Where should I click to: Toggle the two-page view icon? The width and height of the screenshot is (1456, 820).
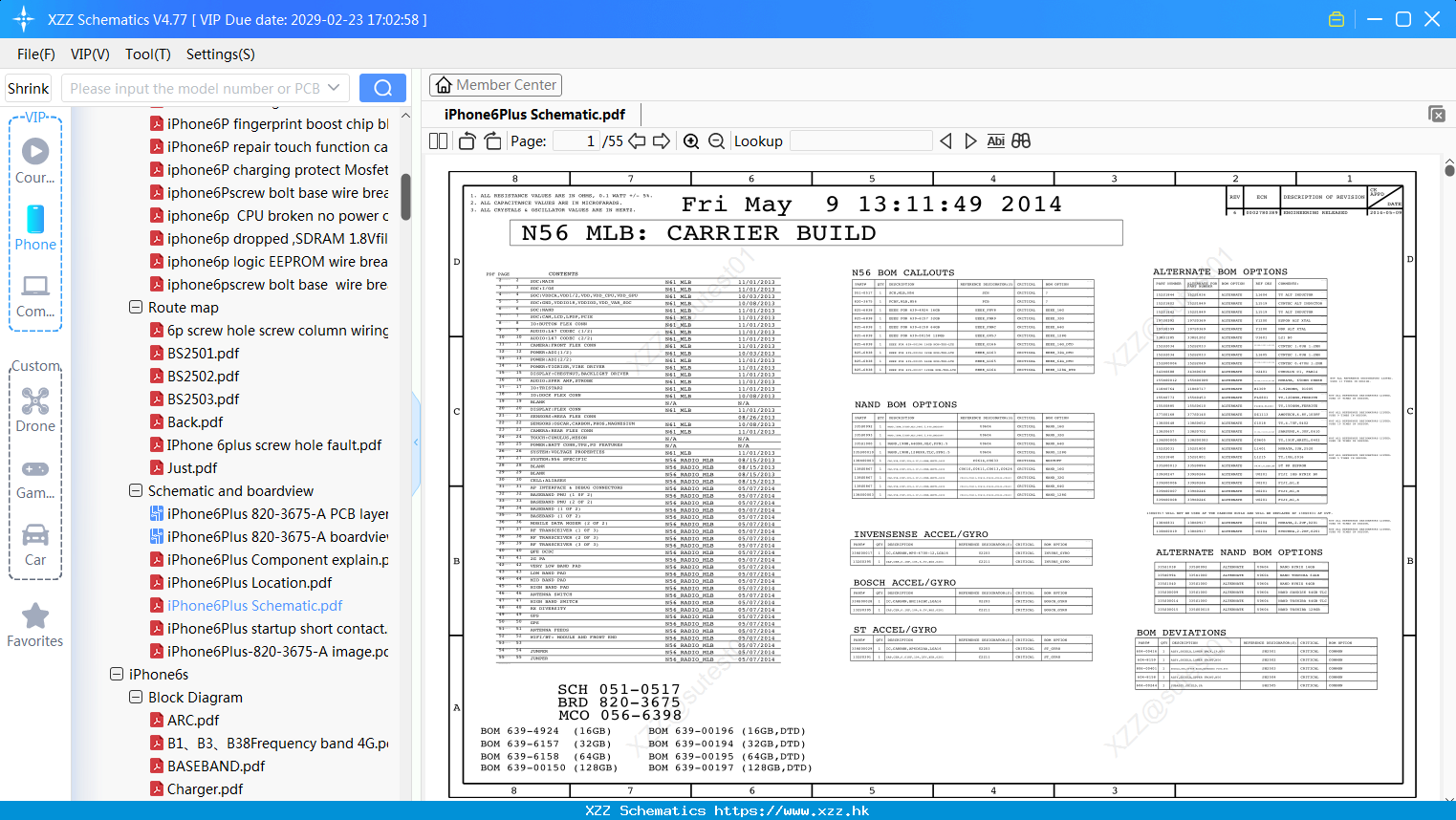438,141
